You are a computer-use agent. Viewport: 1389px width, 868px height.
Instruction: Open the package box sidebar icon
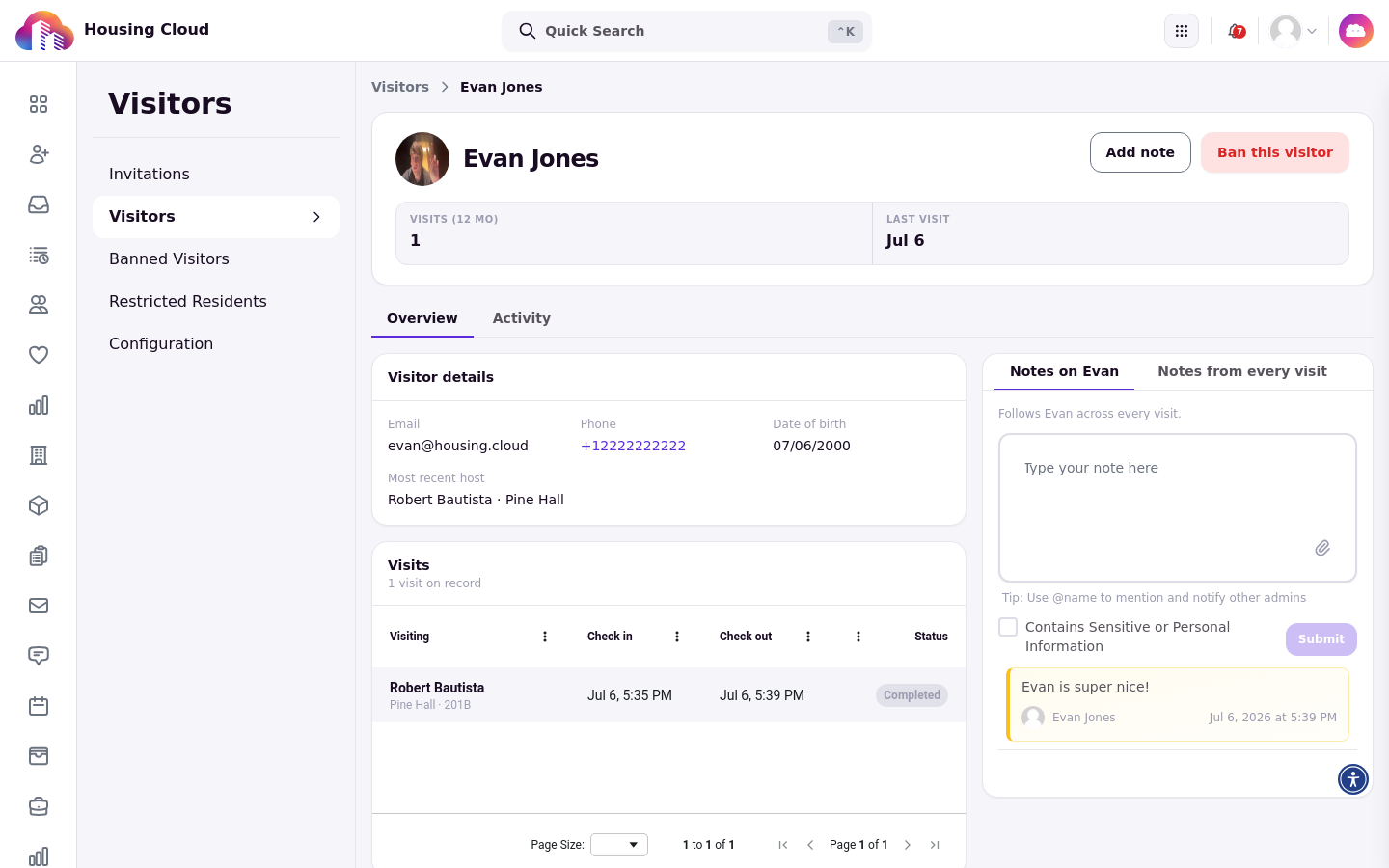coord(39,505)
